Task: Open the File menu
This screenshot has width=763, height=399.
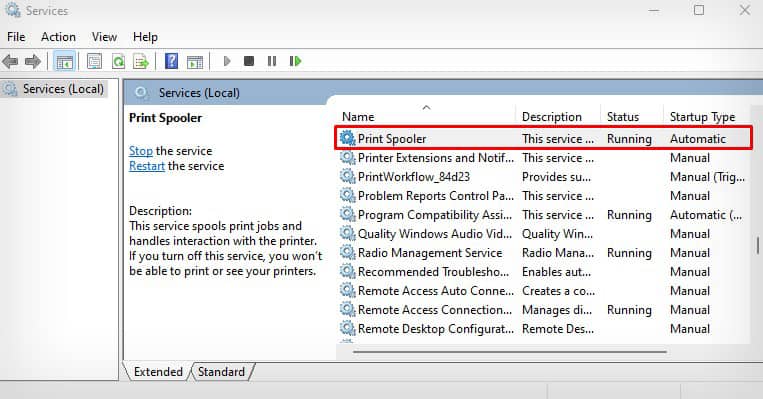Action: (x=16, y=37)
